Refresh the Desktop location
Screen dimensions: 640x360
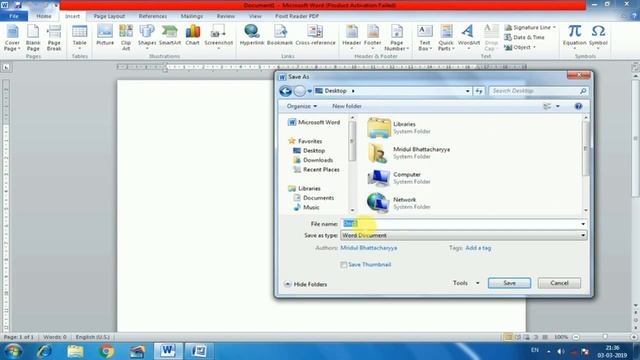point(479,91)
